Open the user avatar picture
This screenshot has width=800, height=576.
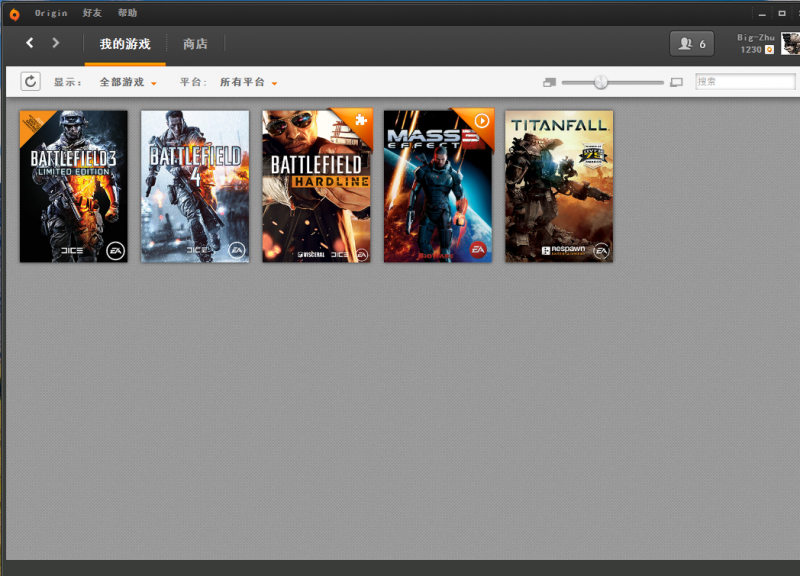point(790,43)
